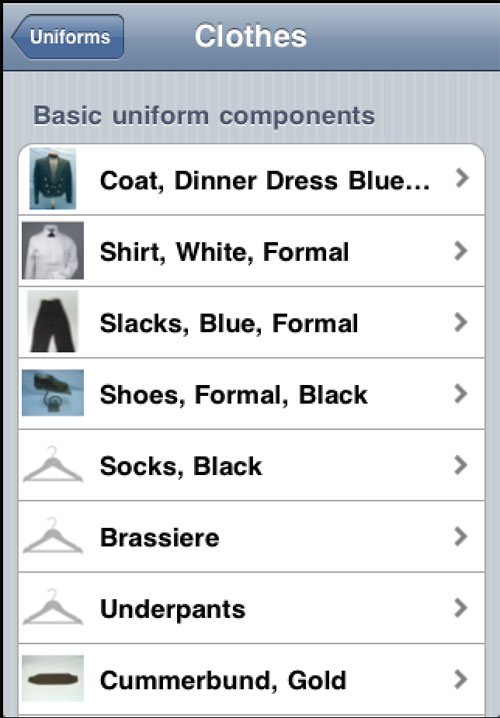Expand chevron for Slacks, Blue, Formal
The image size is (500, 718).
pyautogui.click(x=462, y=322)
